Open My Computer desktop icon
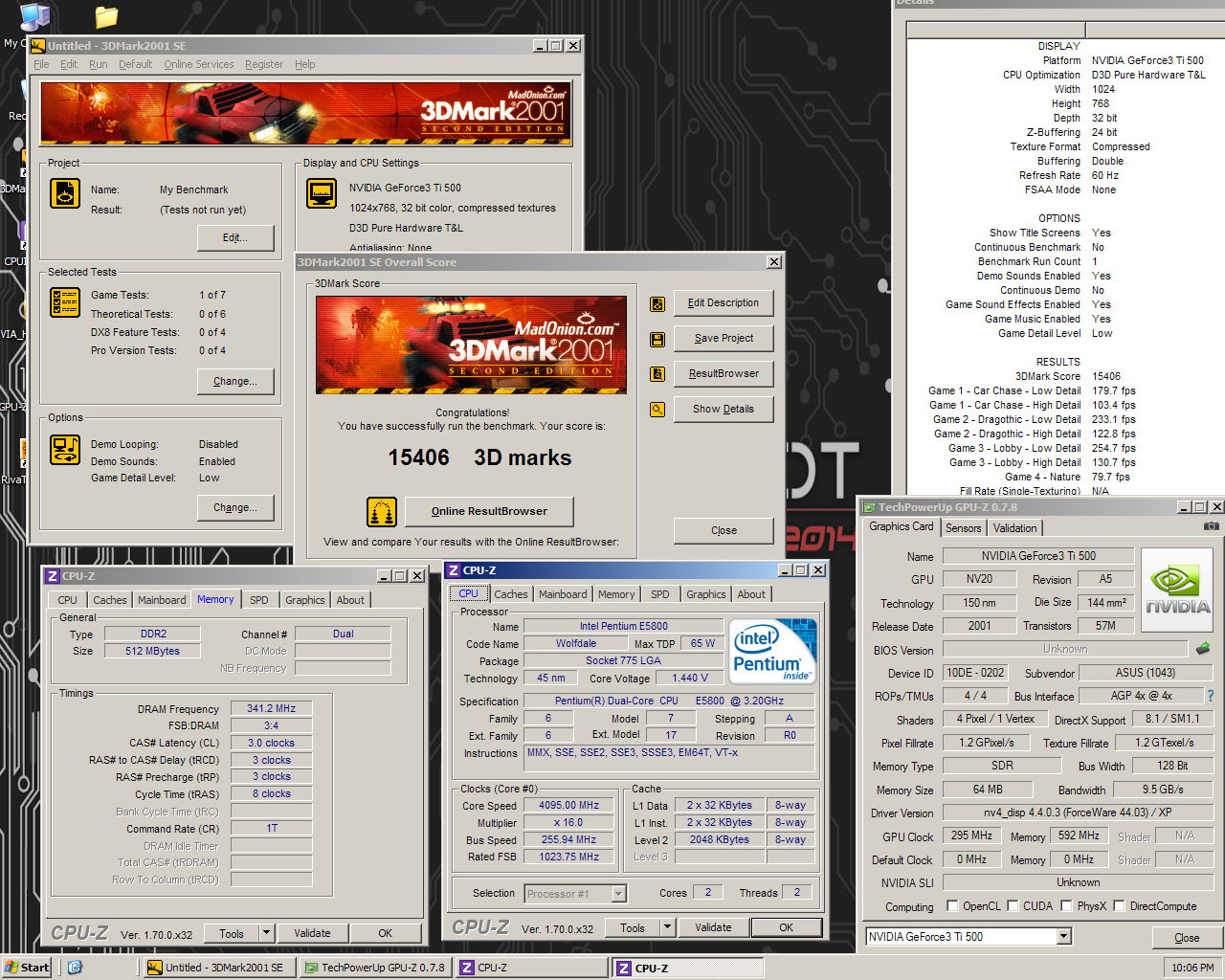Image resolution: width=1225 pixels, height=980 pixels. pos(33,16)
